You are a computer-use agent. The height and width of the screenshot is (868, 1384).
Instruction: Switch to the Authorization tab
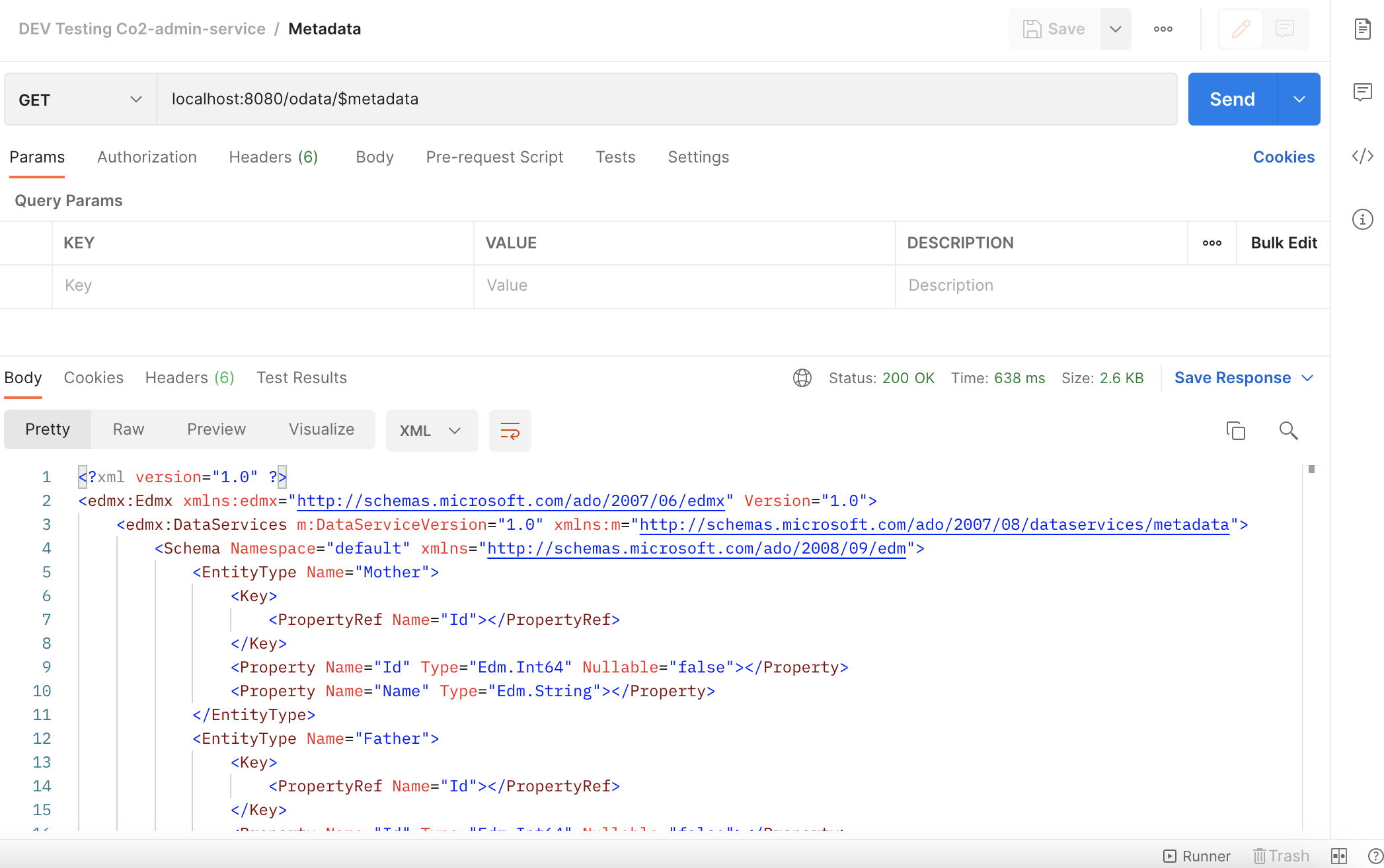pyautogui.click(x=147, y=157)
